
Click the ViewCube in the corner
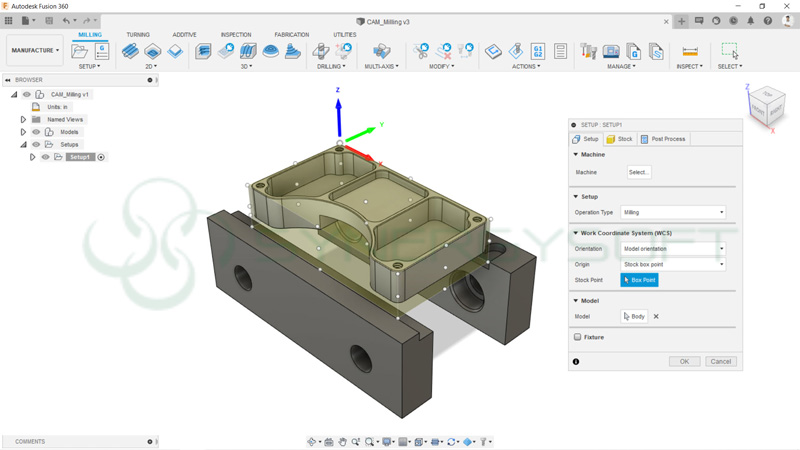767,104
